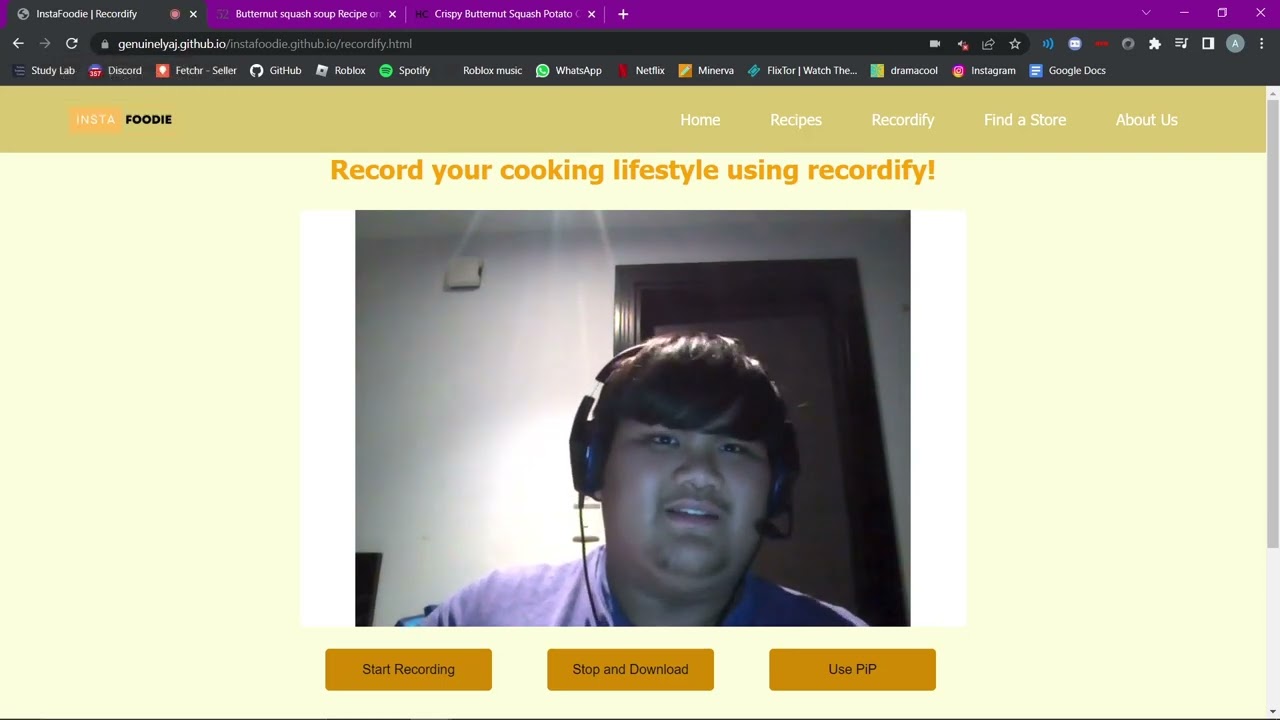Expand the tab search chevron
1280x720 pixels.
point(1146,13)
